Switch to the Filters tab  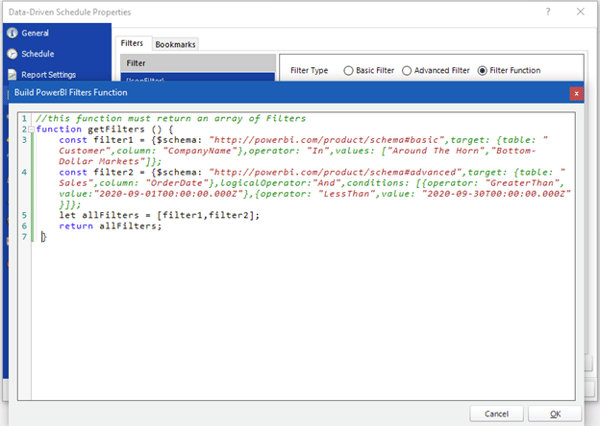(x=132, y=43)
